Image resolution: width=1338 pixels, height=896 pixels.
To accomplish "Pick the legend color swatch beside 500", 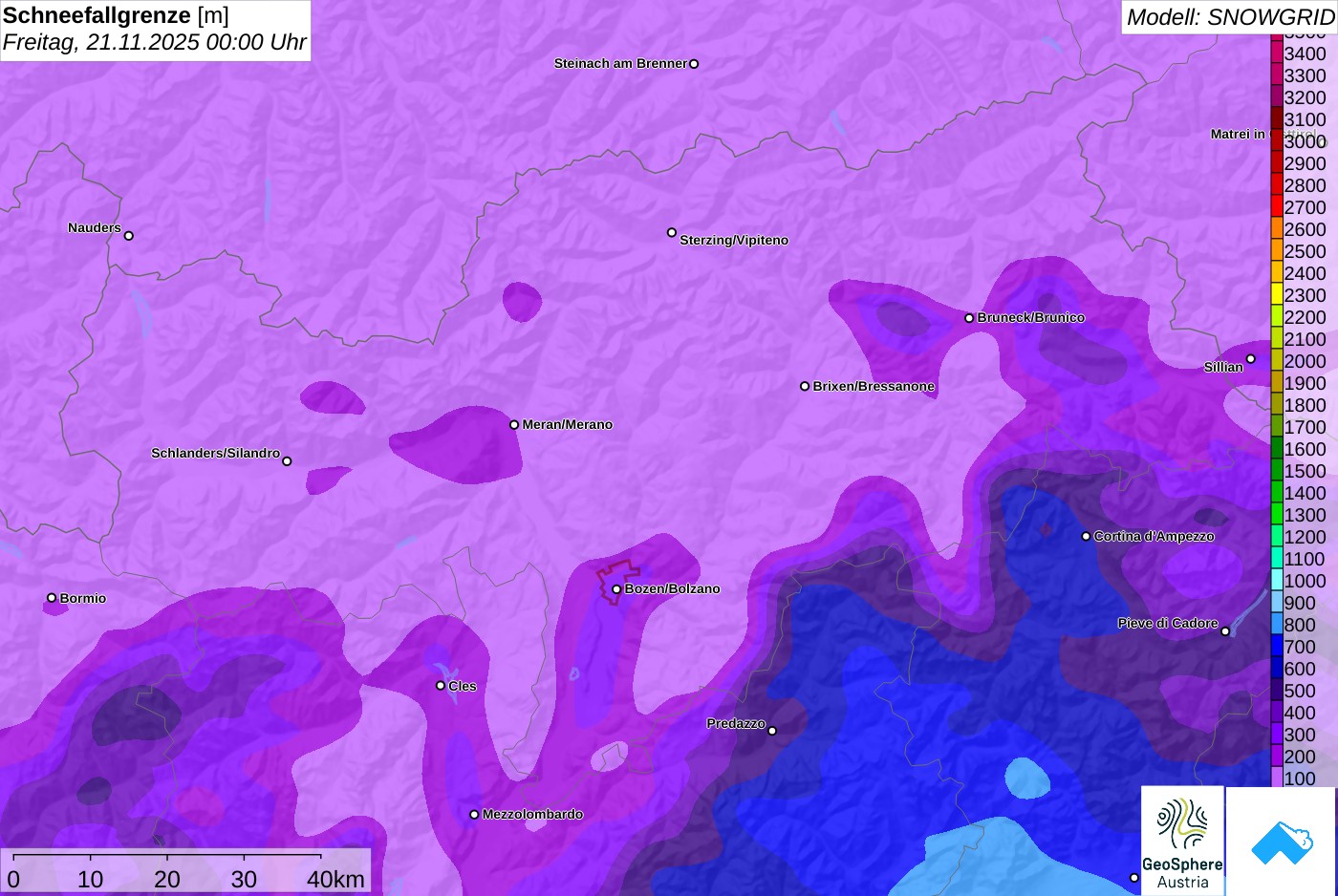I will click(x=1277, y=691).
